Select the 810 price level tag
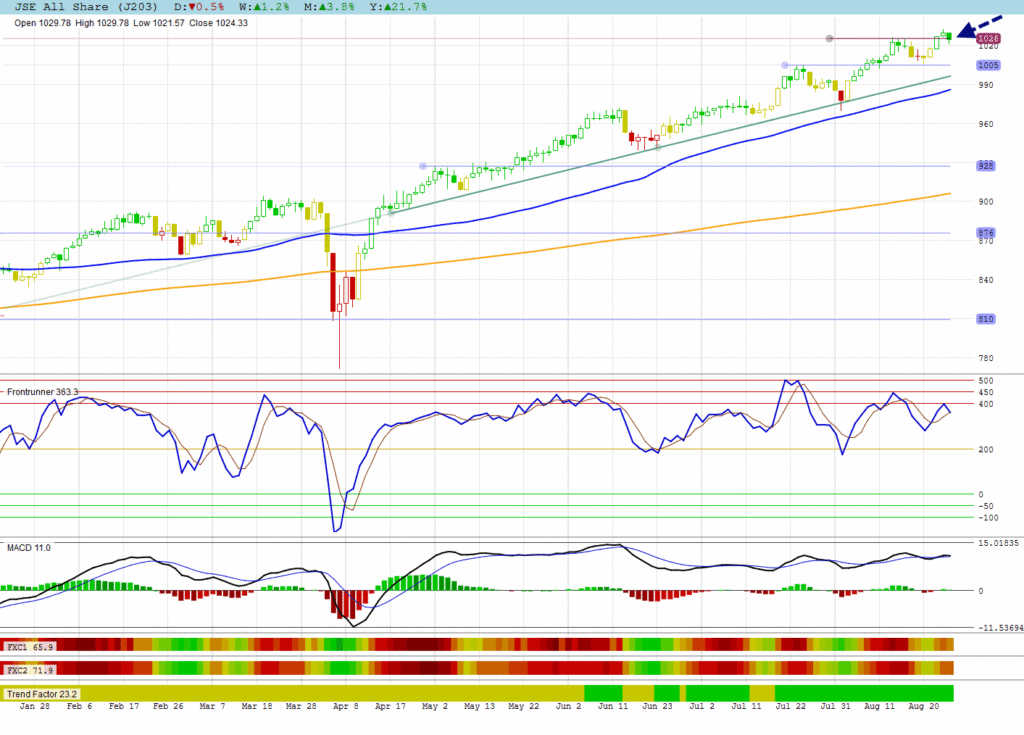1024x735 pixels. click(x=985, y=319)
